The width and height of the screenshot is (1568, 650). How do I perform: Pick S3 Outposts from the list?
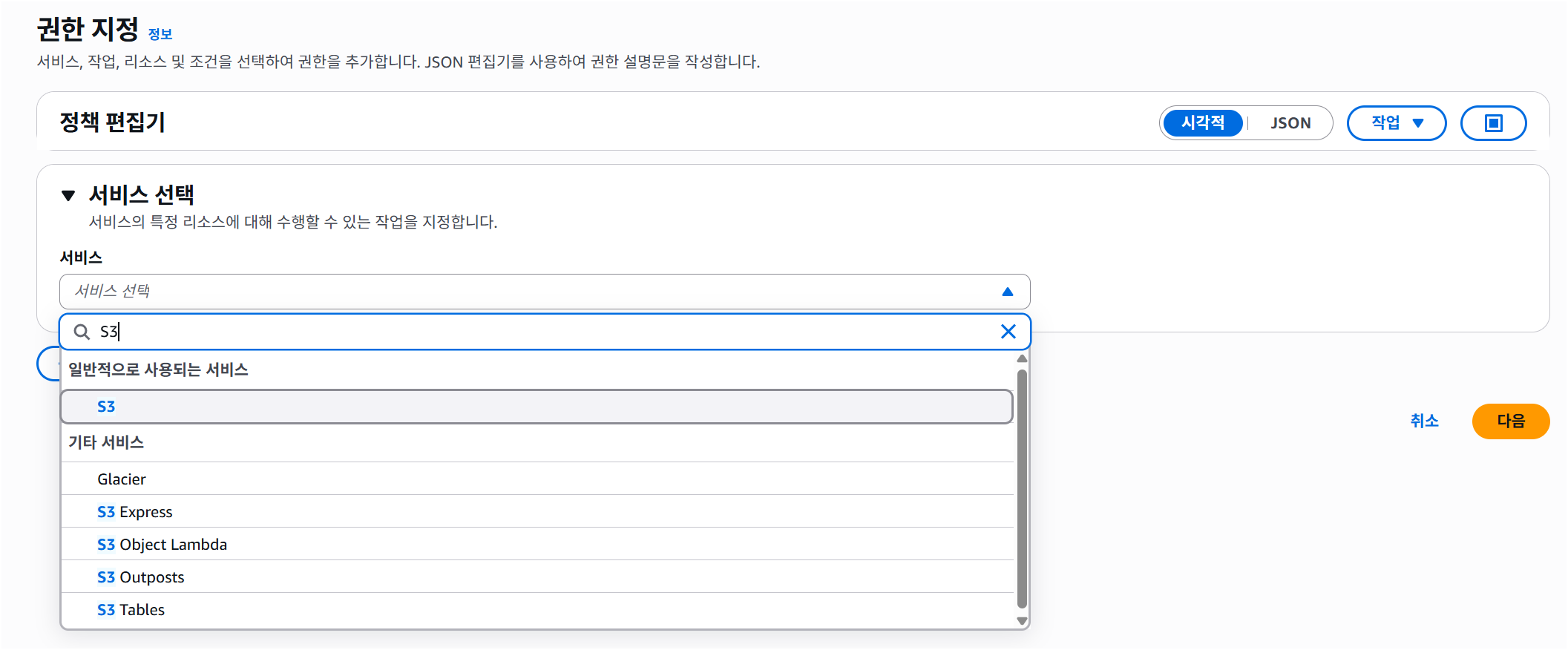[537, 577]
